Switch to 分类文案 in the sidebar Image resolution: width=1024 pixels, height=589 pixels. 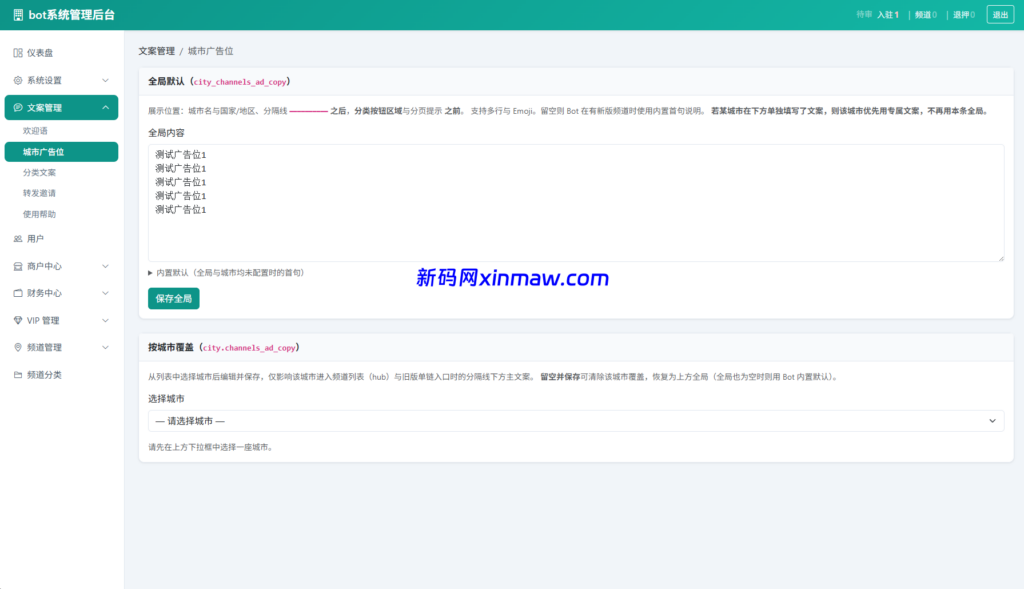click(41, 171)
